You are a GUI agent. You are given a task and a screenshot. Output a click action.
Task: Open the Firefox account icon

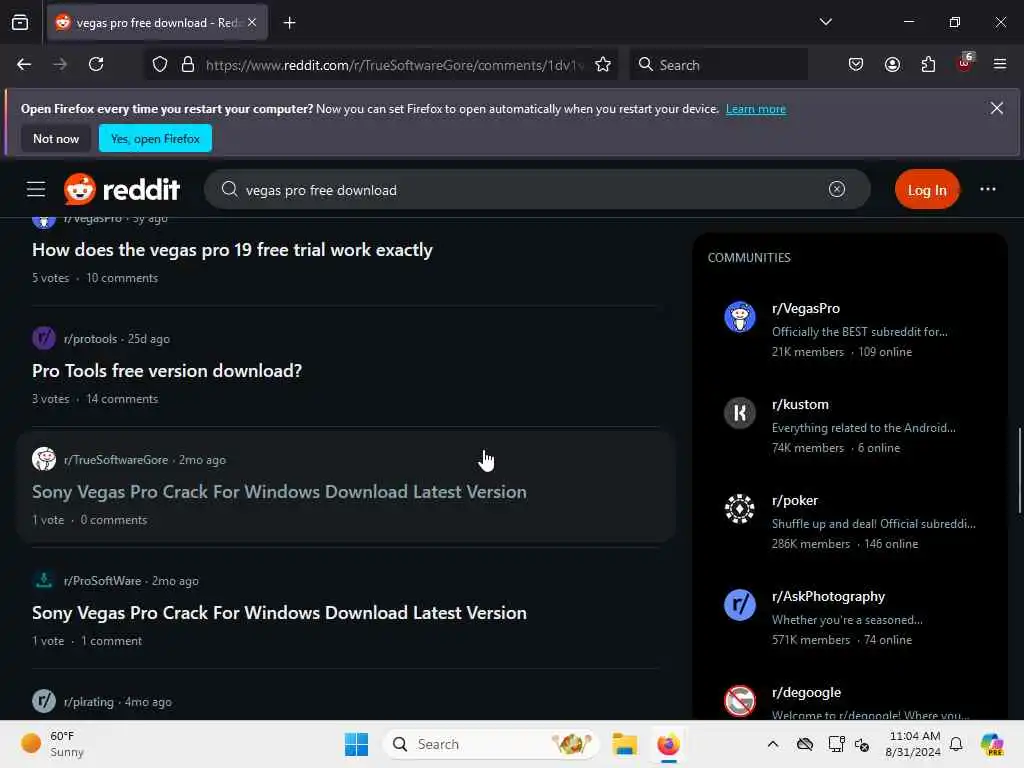[x=892, y=64]
